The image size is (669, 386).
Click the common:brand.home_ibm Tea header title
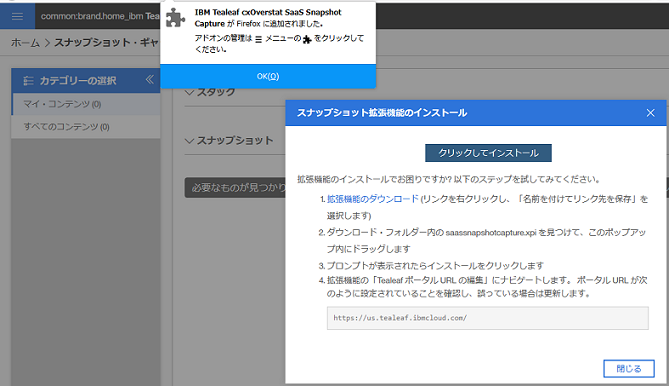(x=100, y=16)
